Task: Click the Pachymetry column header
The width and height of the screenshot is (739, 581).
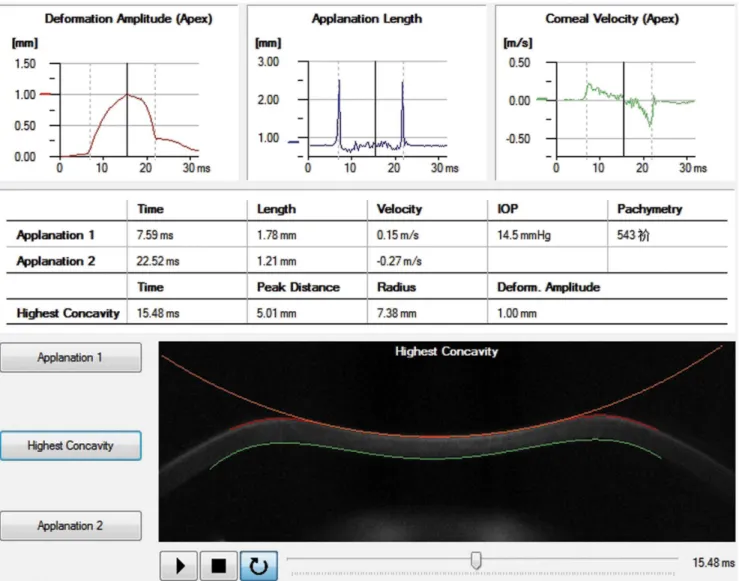Action: (x=649, y=209)
